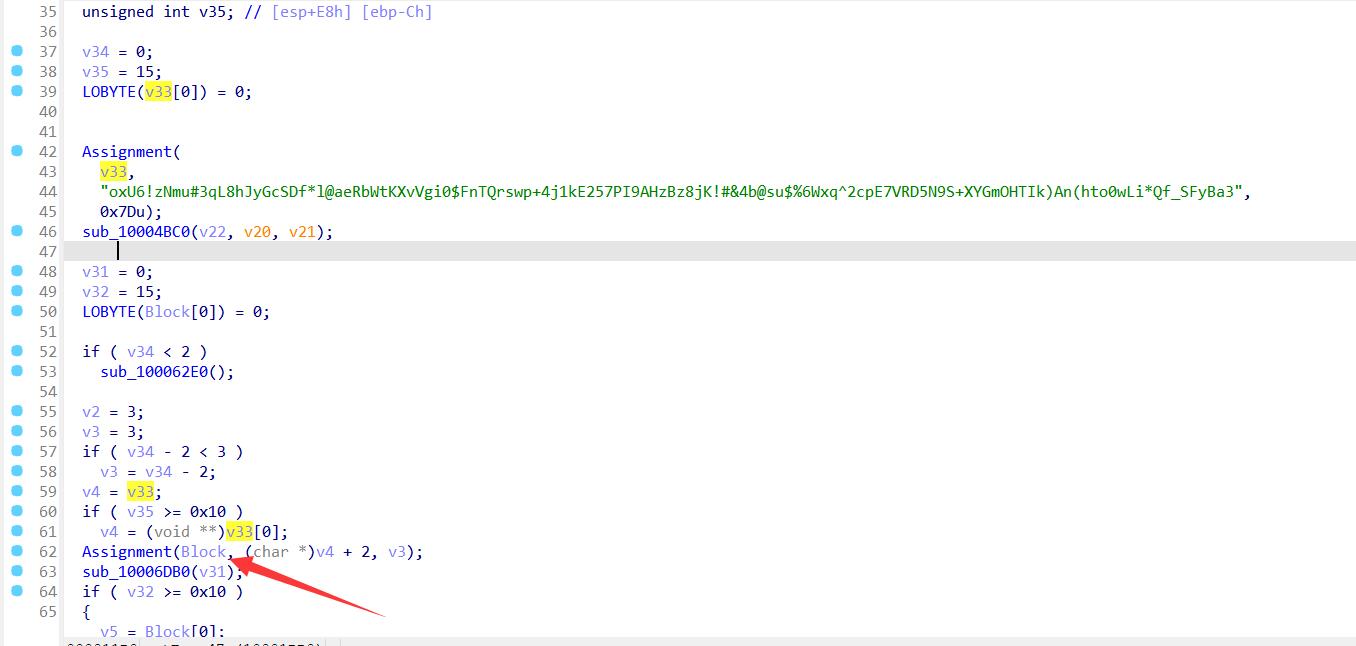Image resolution: width=1356 pixels, height=646 pixels.
Task: Select the sub_10004BC0 function name
Action: coord(136,232)
